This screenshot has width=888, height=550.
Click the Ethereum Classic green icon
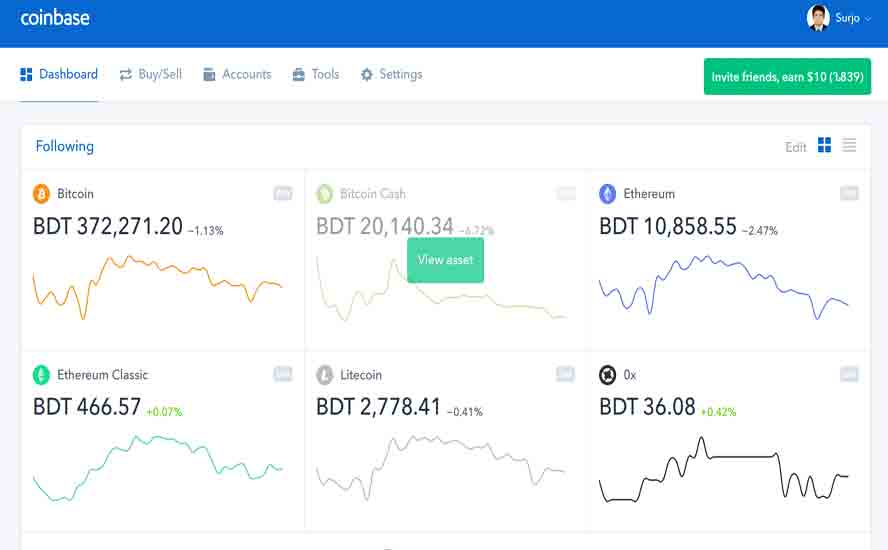click(42, 375)
